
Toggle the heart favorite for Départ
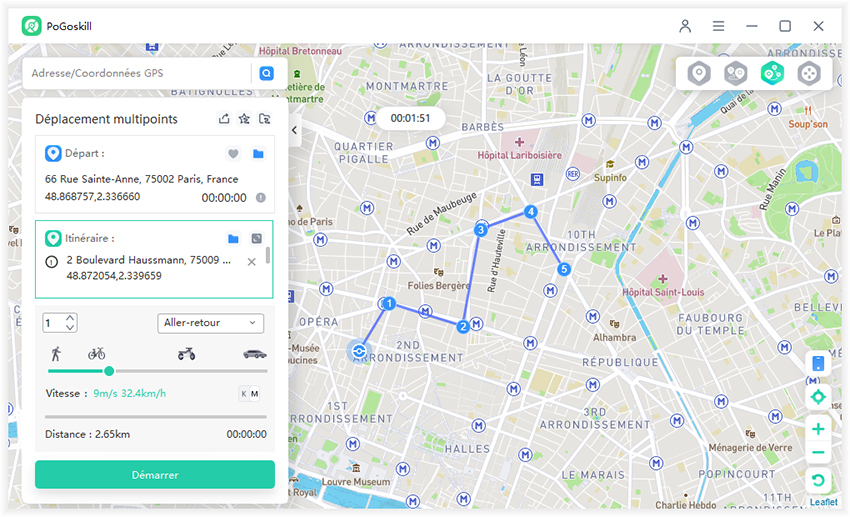pos(233,154)
